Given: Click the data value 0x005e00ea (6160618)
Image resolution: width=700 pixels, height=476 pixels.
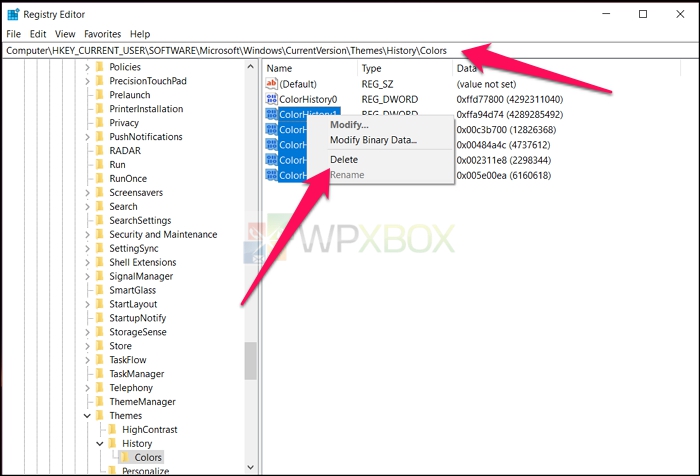Looking at the screenshot, I should [503, 175].
